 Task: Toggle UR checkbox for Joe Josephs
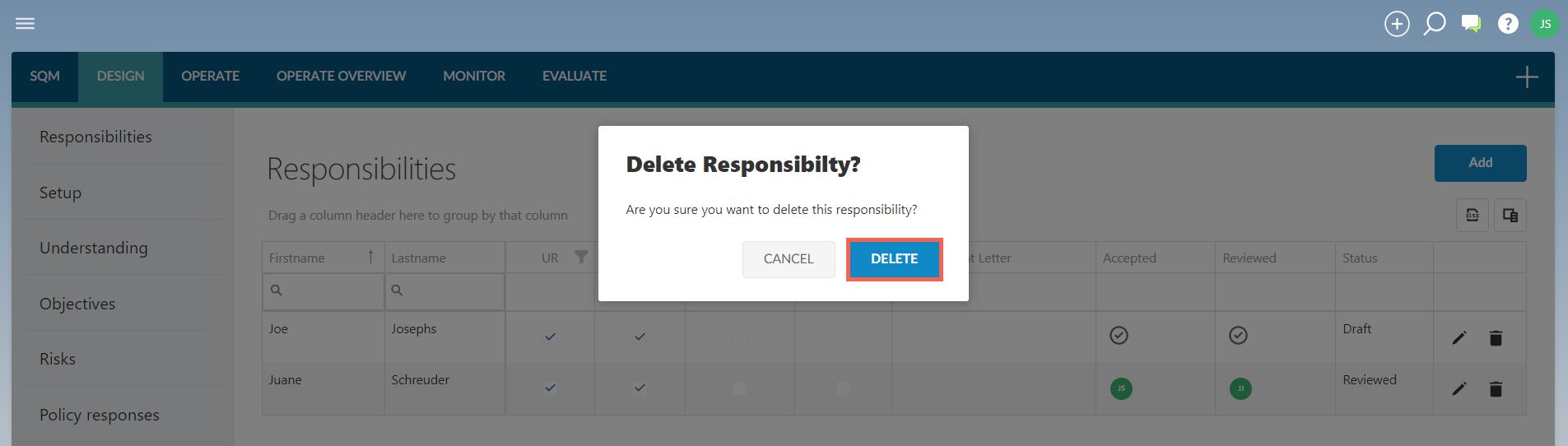point(550,337)
